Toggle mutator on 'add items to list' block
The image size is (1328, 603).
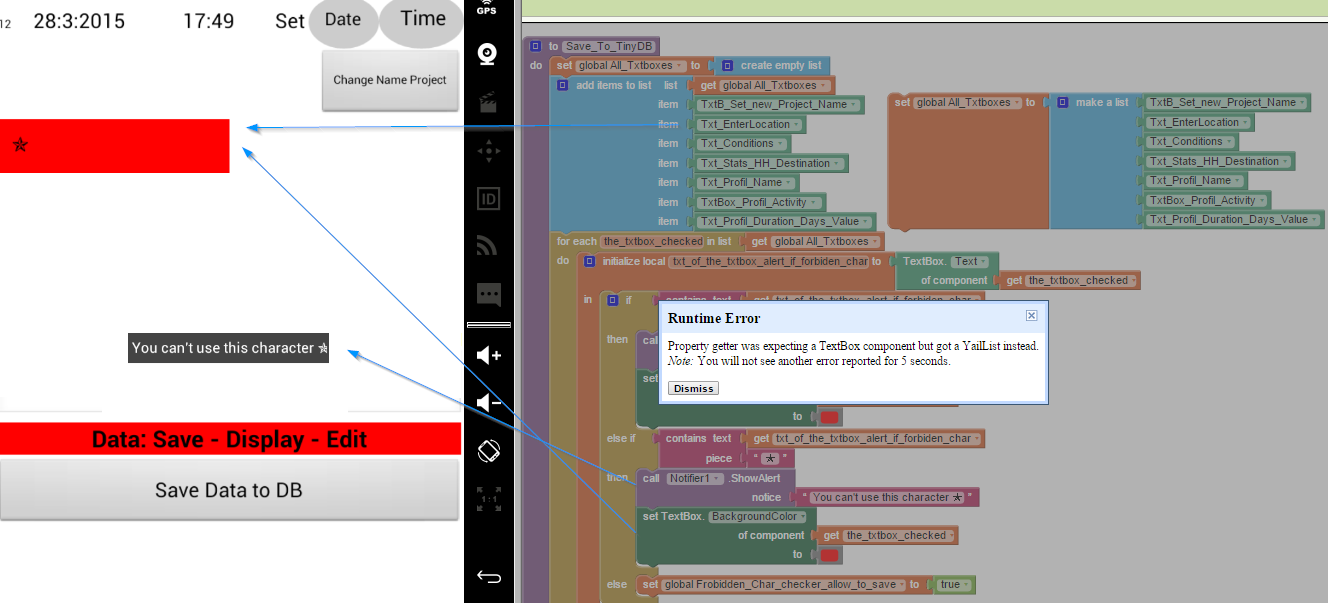563,85
